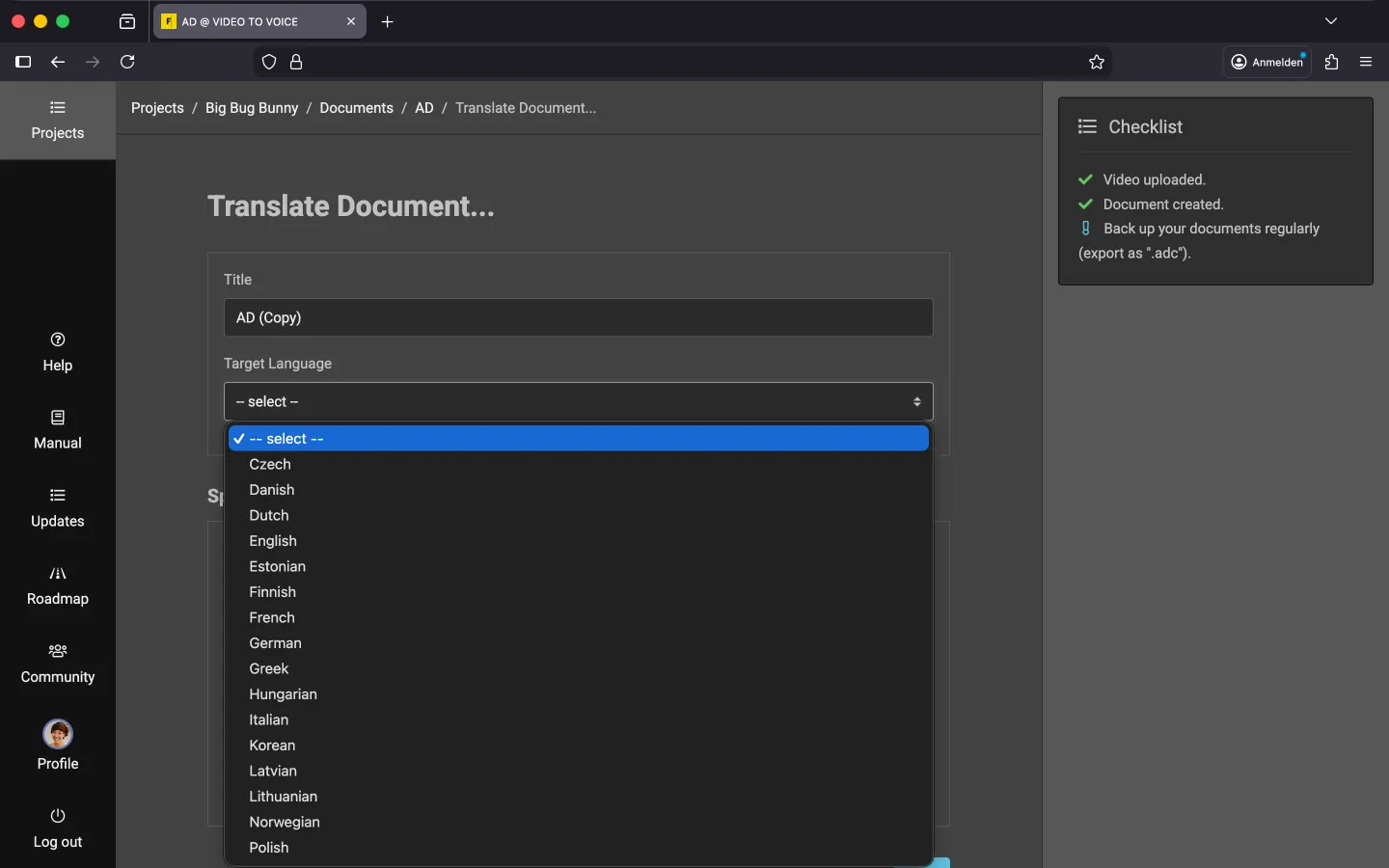Go to Big Bug Bunny breadcrumb

coord(252,108)
